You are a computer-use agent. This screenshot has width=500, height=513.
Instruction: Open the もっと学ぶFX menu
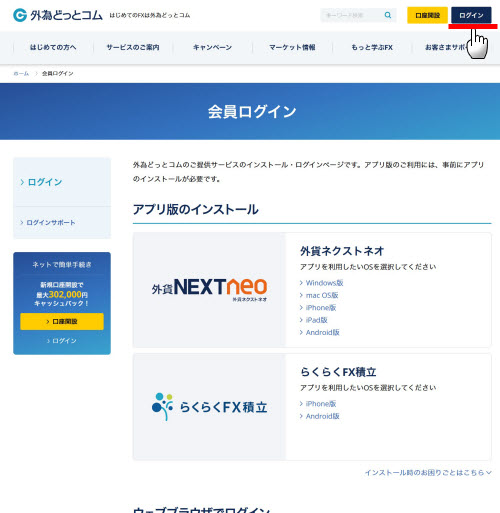click(x=372, y=47)
